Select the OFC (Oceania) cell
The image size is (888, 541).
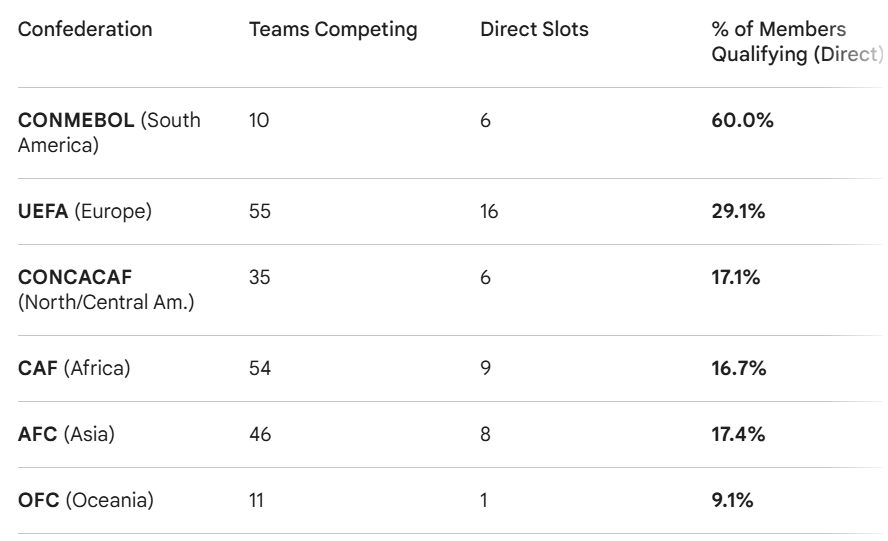point(86,500)
